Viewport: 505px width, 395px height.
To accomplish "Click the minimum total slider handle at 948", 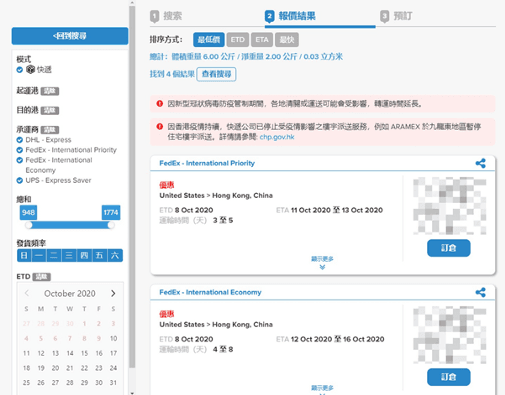I will pos(29,225).
